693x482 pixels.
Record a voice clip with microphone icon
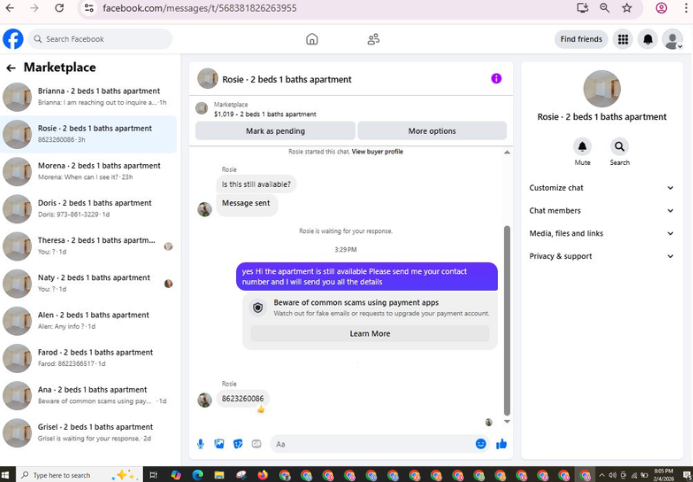(x=200, y=444)
